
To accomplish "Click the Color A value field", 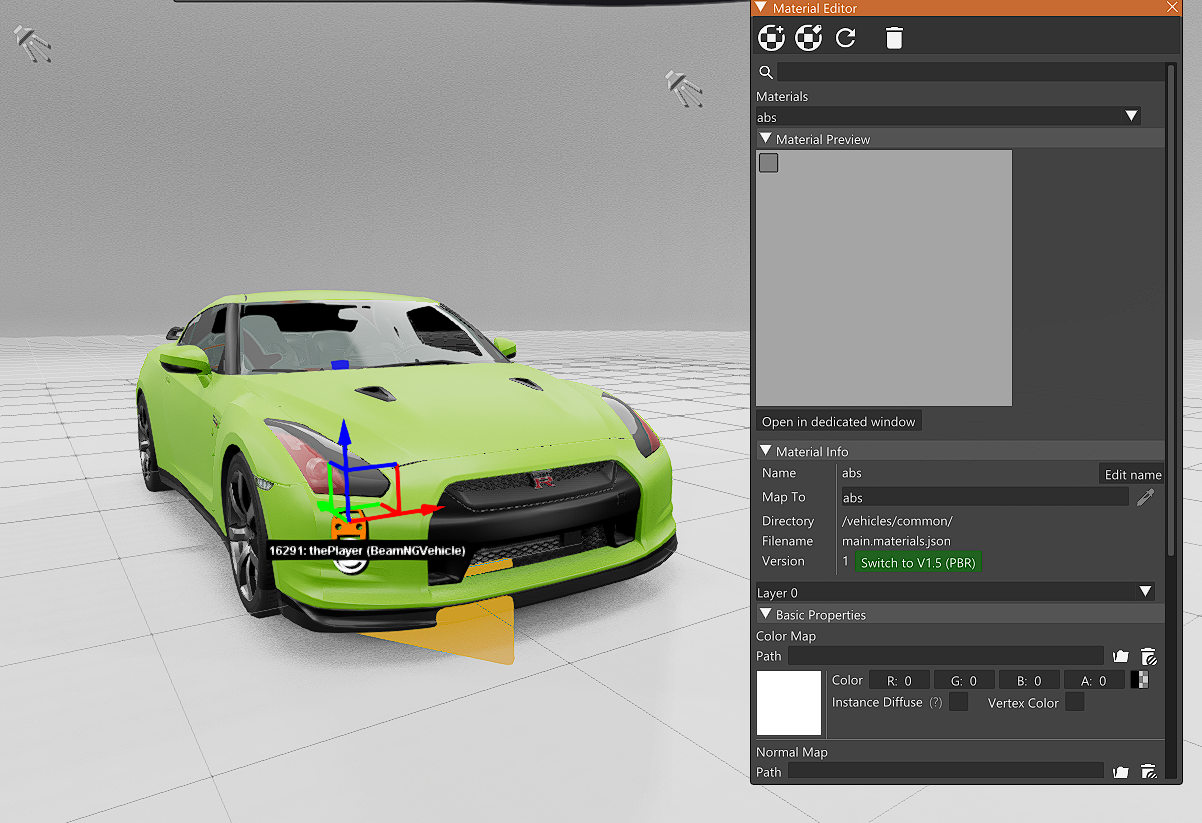I will pyautogui.click(x=1094, y=680).
